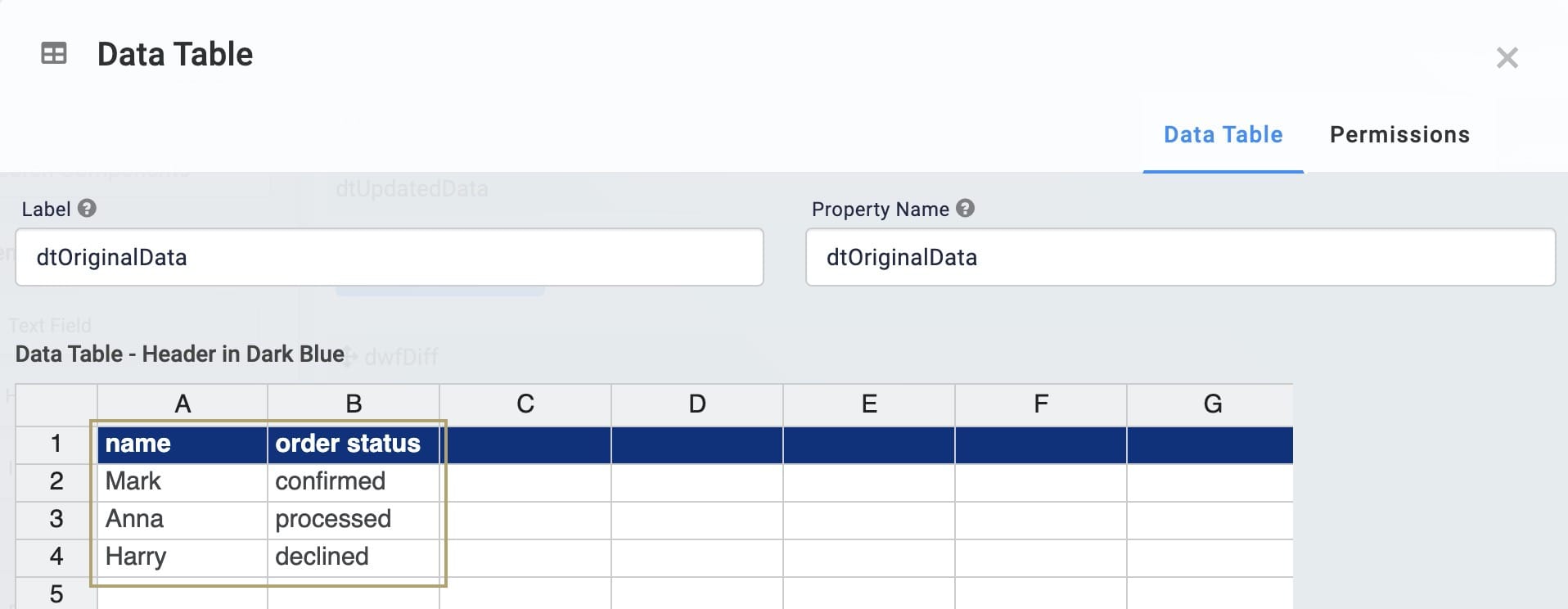
Task: Select the cell containing Mark
Action: point(182,482)
